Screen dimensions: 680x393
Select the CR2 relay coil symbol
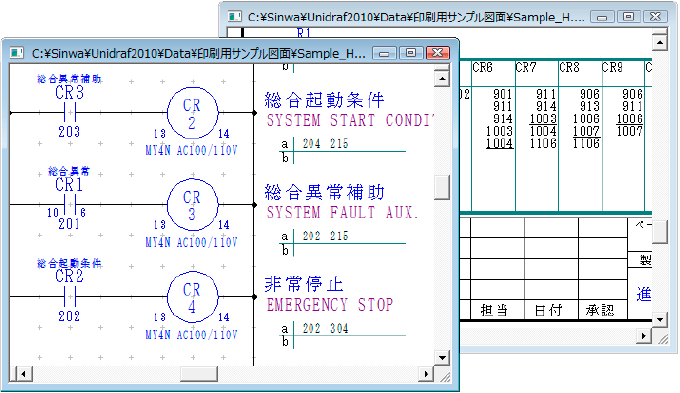193,113
